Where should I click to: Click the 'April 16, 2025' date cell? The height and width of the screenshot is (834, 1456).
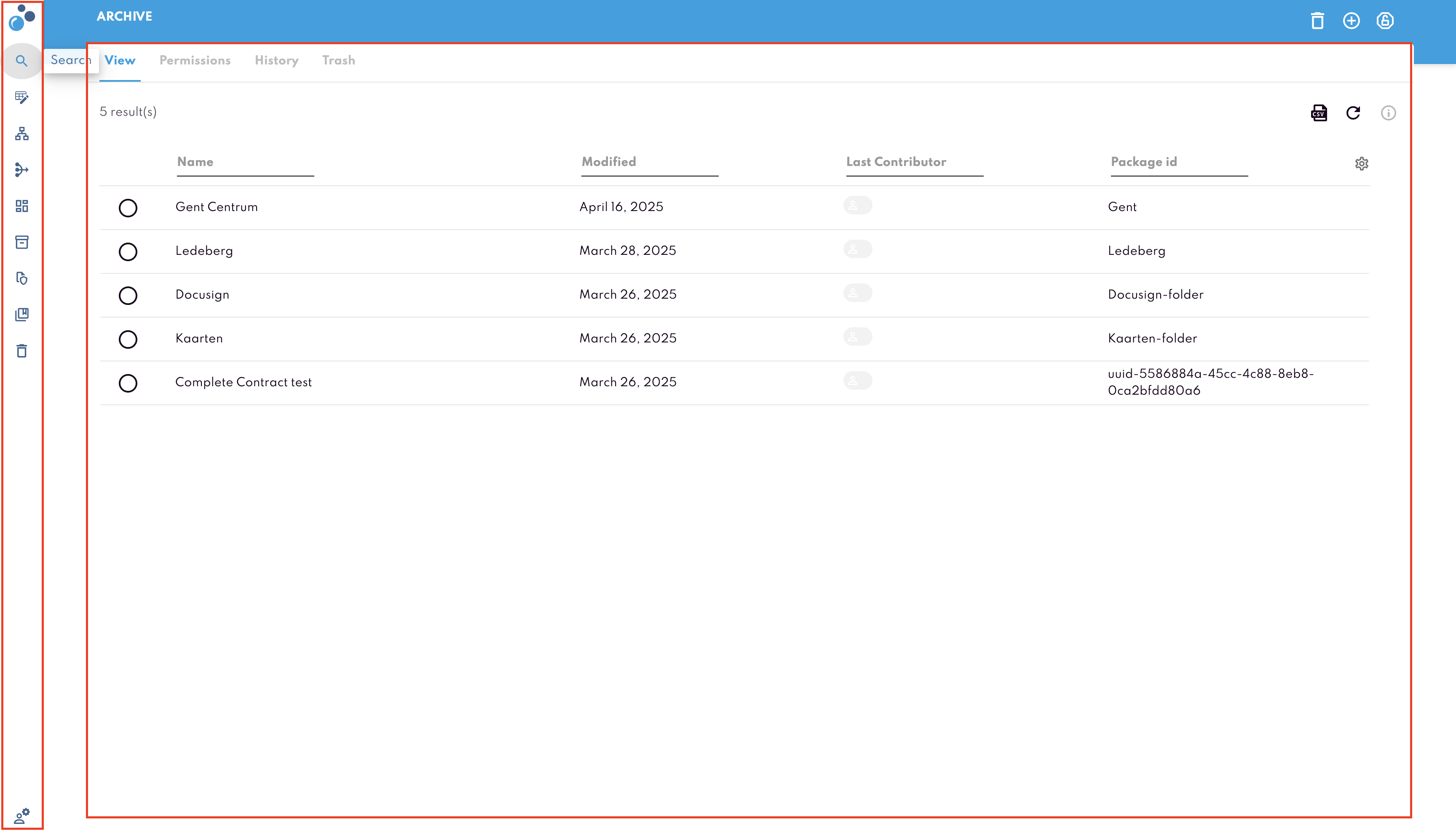click(621, 207)
